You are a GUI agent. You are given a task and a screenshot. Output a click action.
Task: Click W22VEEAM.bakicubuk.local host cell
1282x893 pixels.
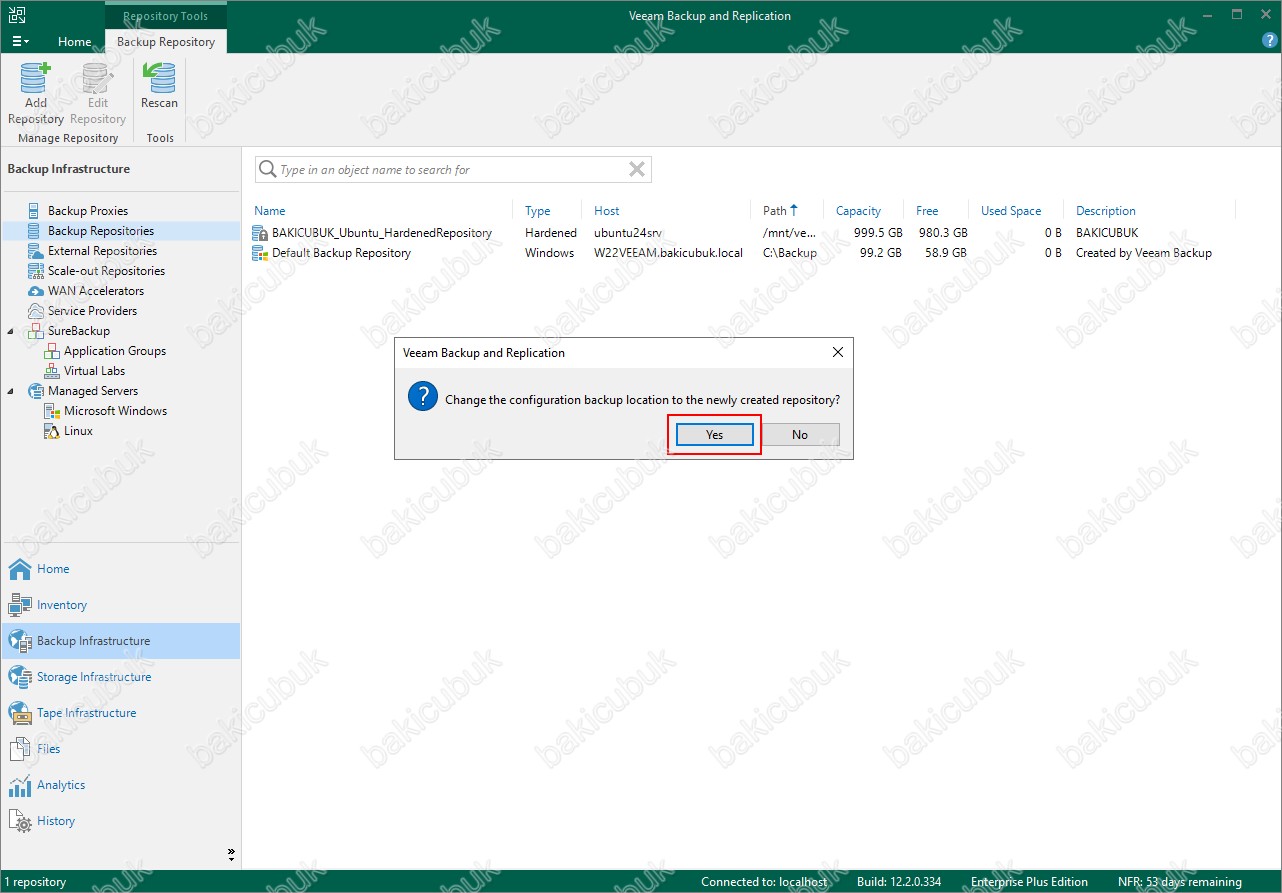tap(668, 253)
